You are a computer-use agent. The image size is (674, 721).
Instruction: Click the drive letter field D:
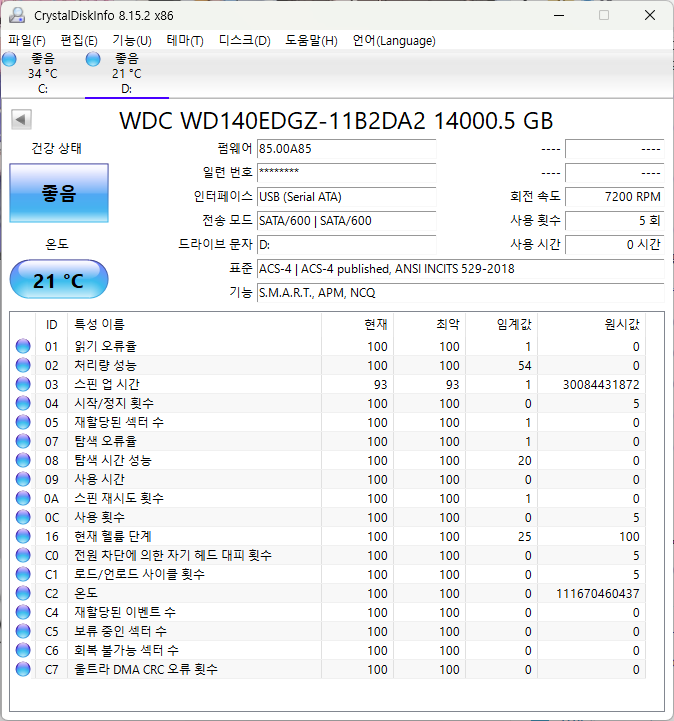(x=346, y=245)
